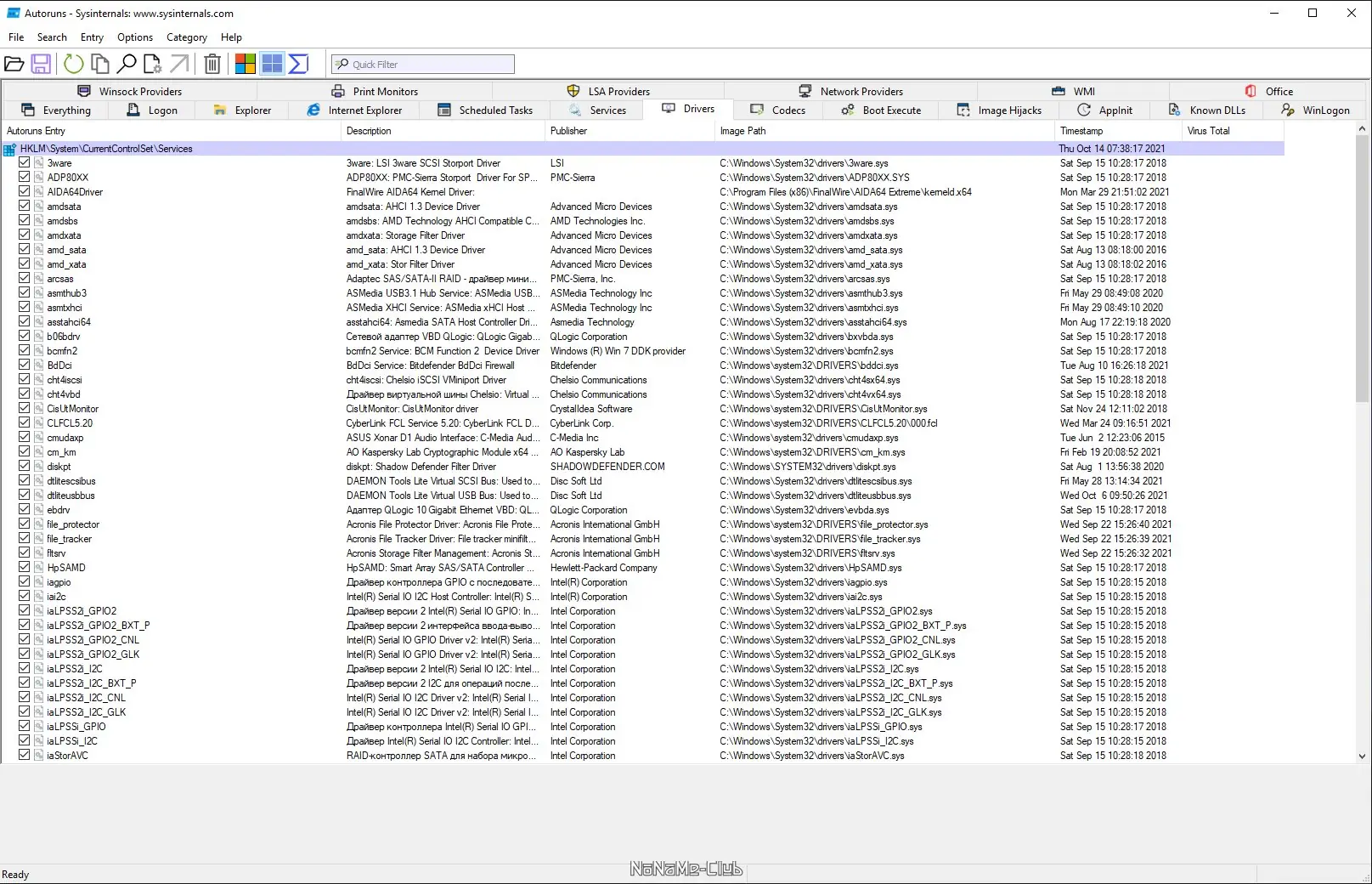
Task: Click the file icon beside the 3ware entry
Action: pos(39,163)
